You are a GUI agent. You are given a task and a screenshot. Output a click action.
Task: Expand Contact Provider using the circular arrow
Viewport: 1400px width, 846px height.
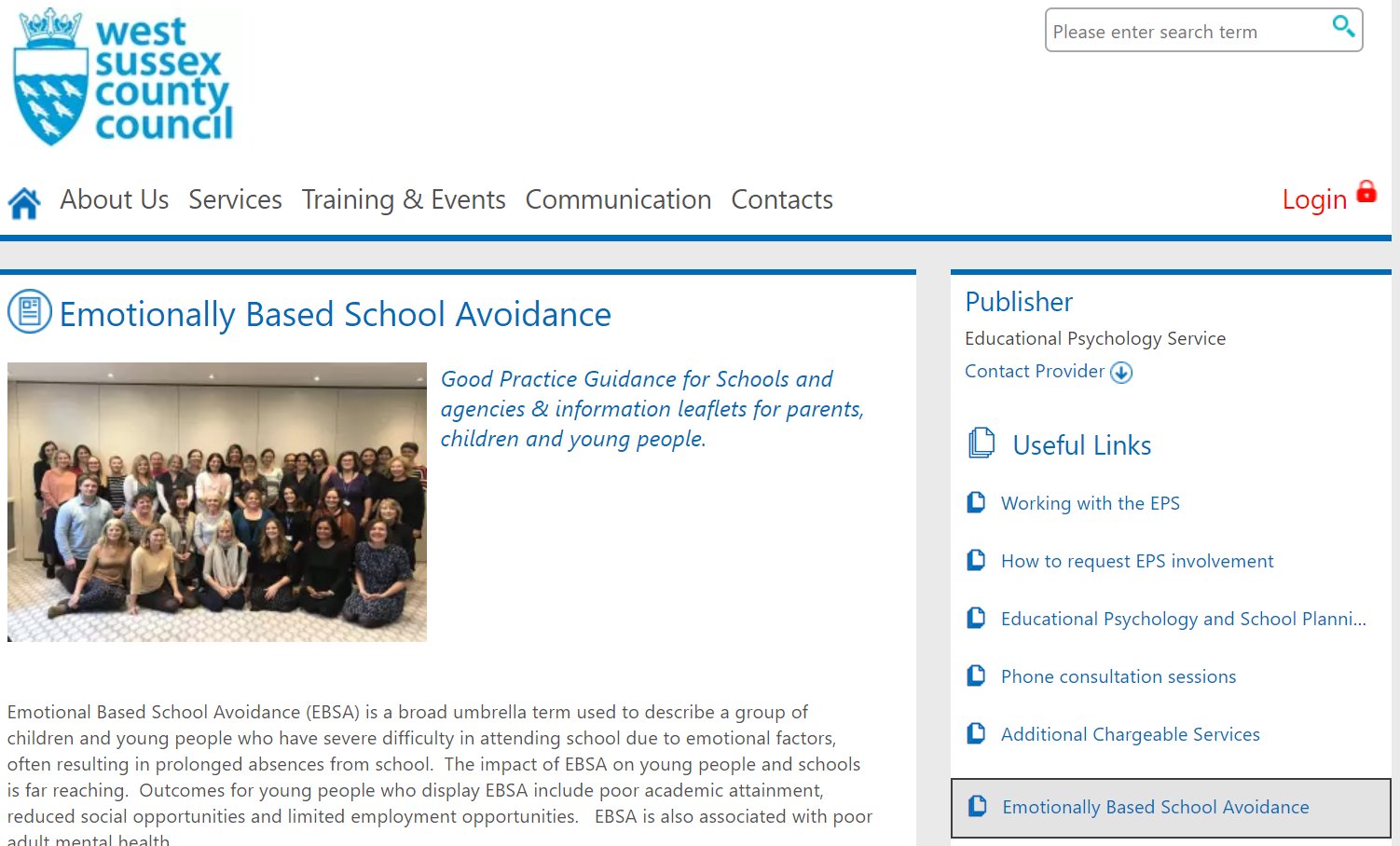(x=1121, y=372)
